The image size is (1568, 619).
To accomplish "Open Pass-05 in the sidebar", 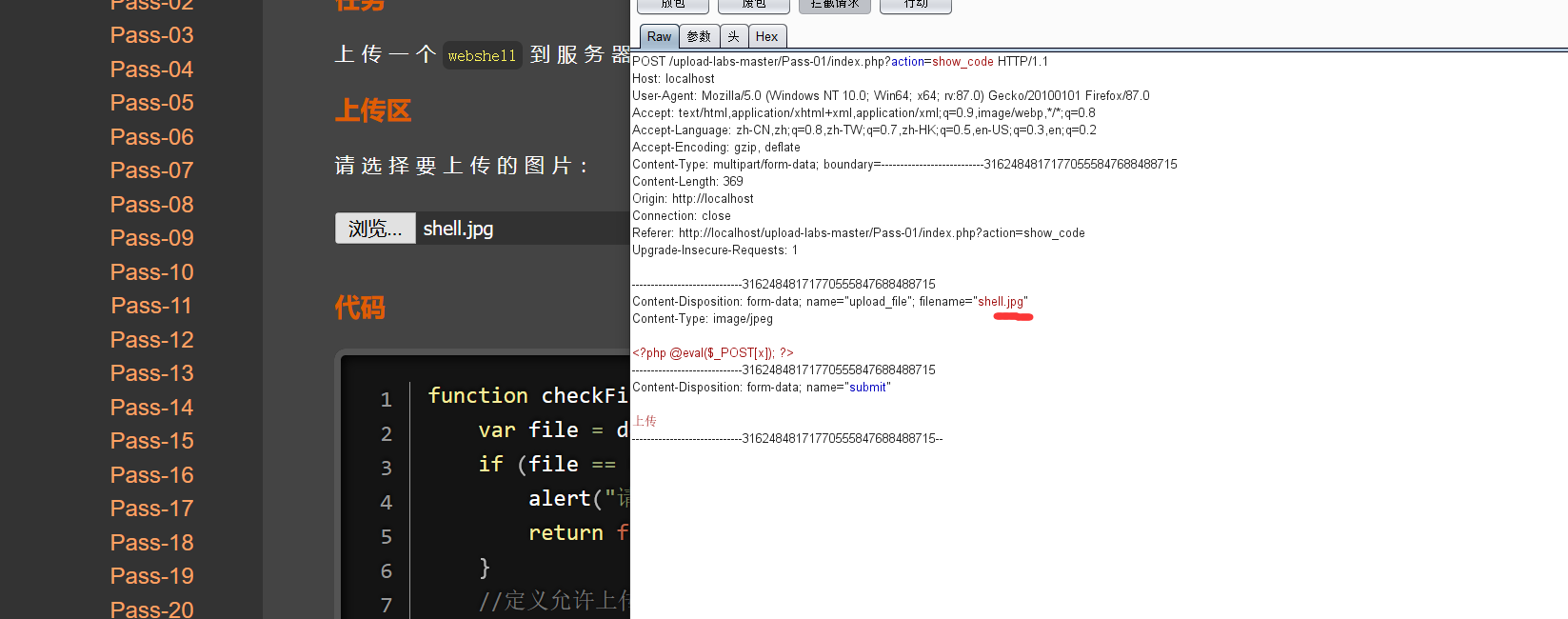I will (151, 103).
